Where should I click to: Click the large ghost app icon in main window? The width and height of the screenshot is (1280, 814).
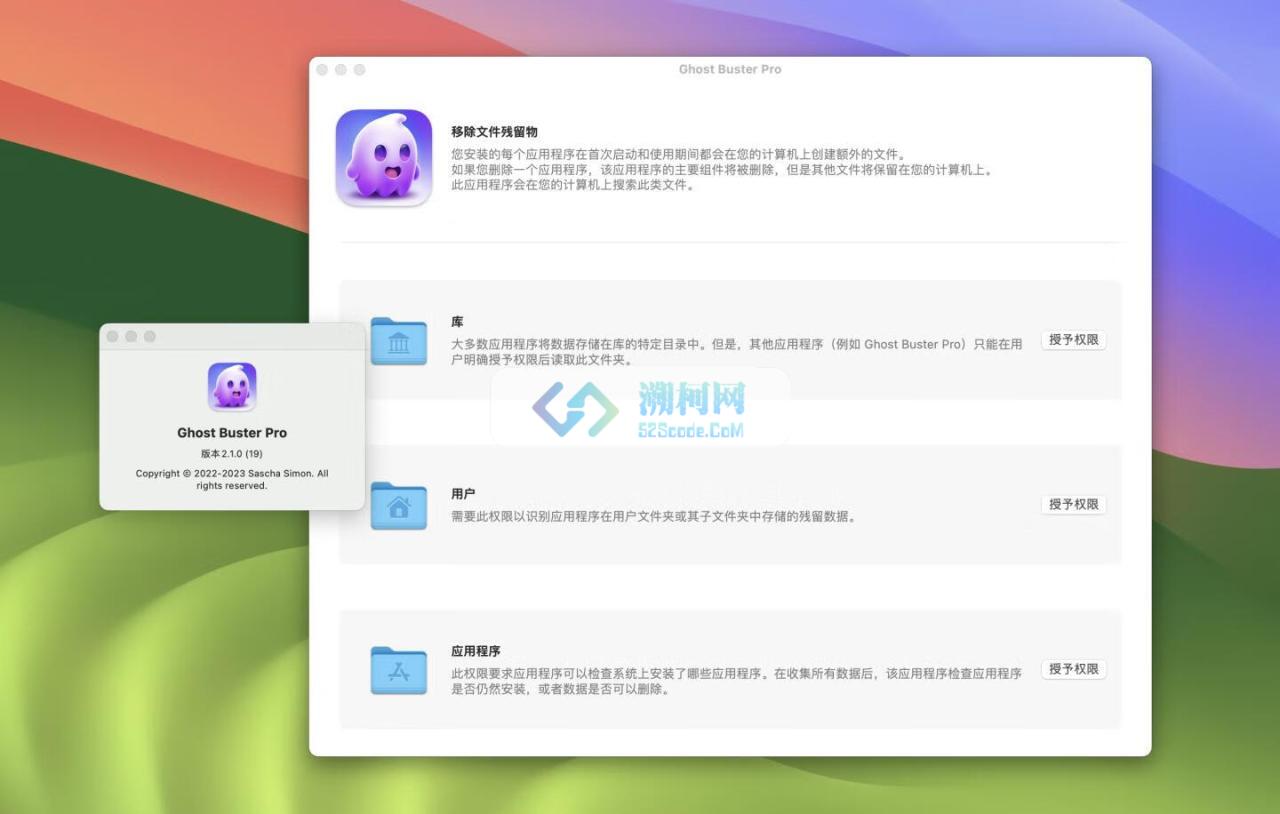[384, 158]
